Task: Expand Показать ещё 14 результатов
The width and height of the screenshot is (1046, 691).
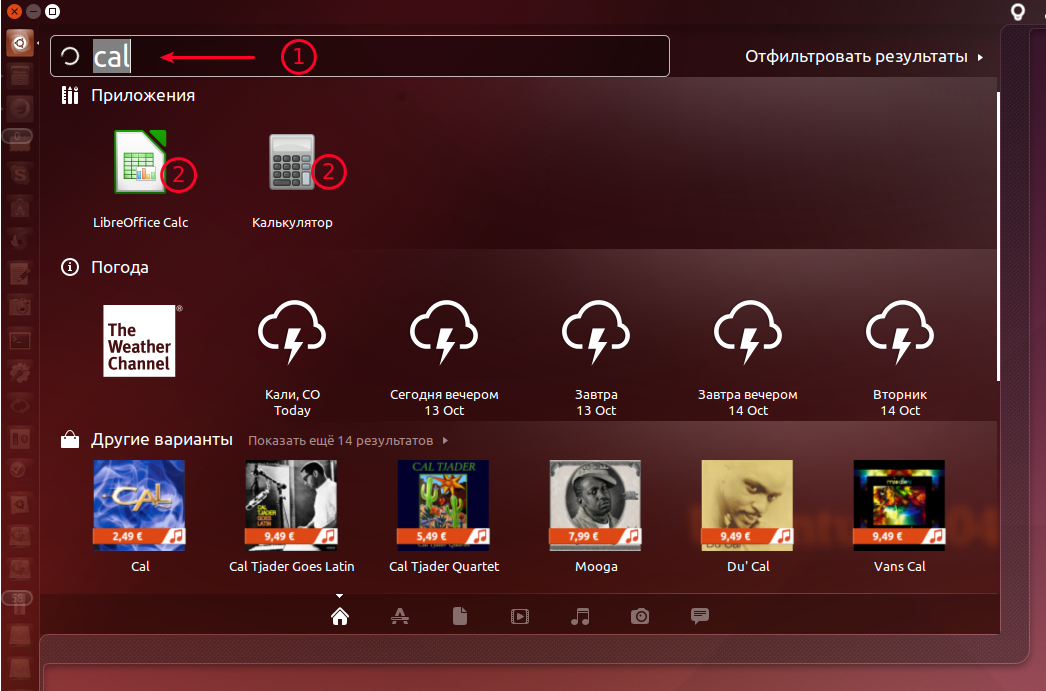Action: tap(348, 441)
